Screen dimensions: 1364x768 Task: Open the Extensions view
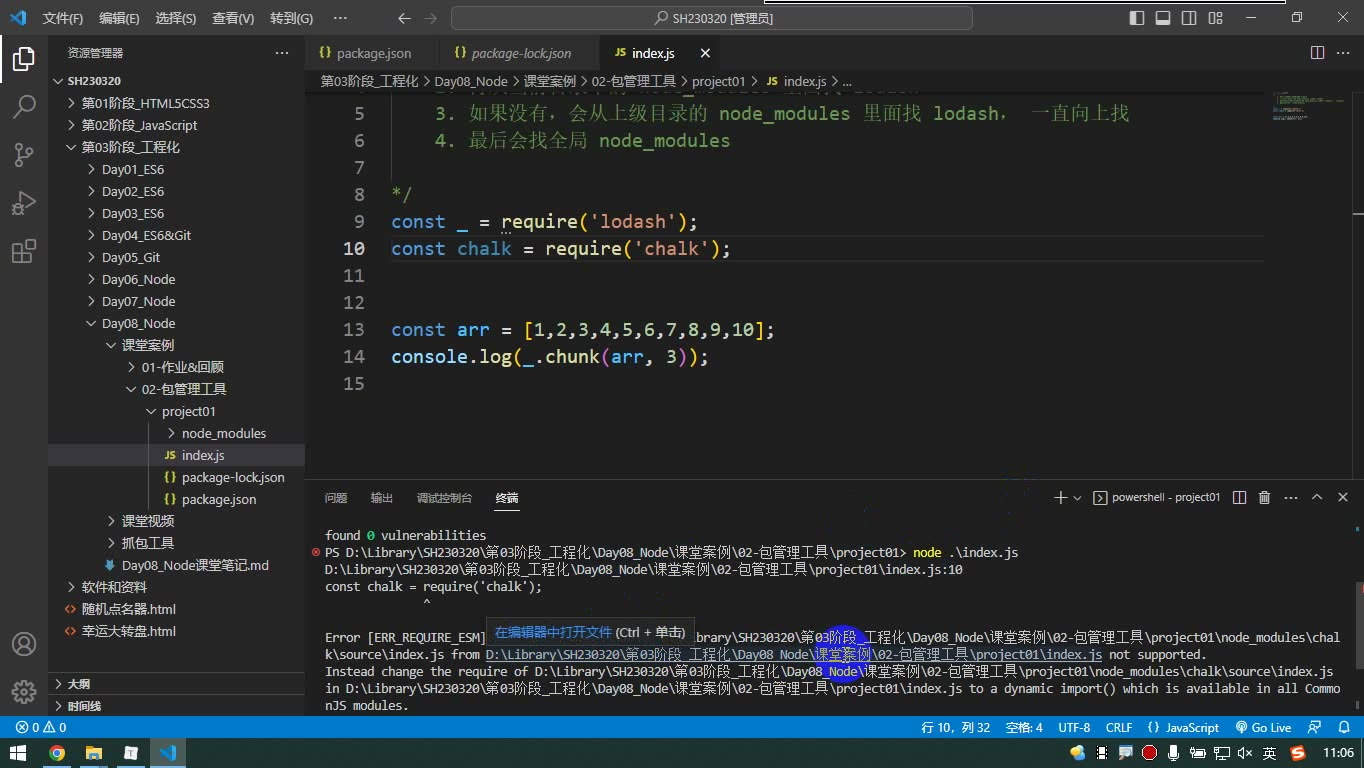pos(24,251)
